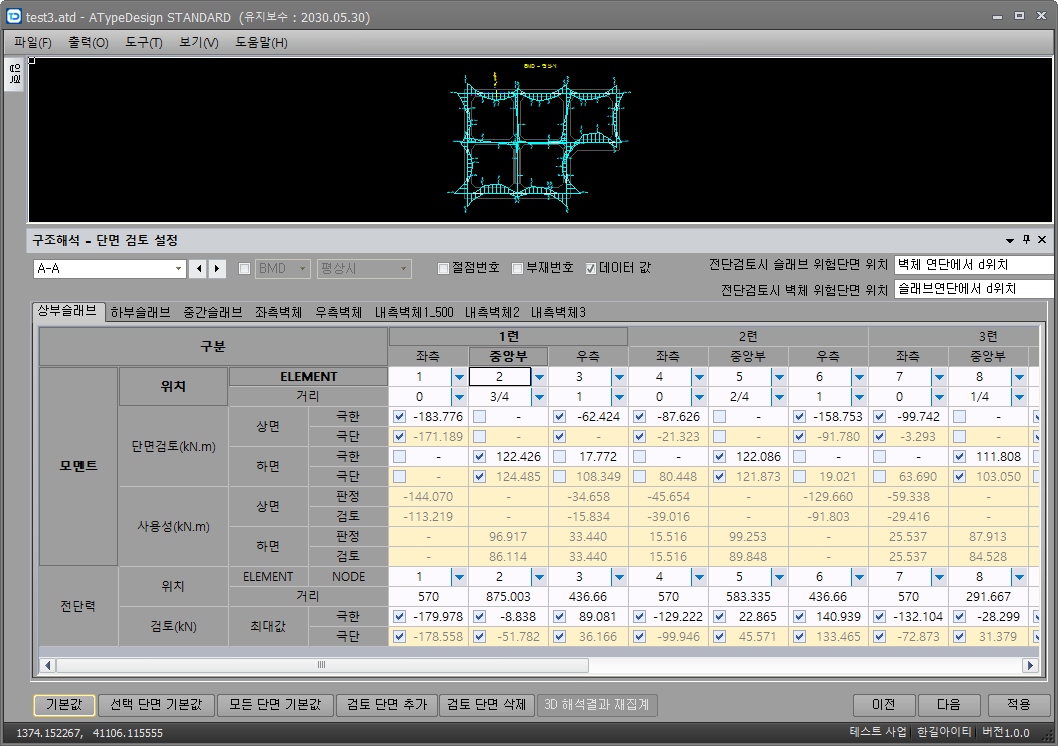
Task: Uncheck the -179.978 shear 극한 checkbox
Action: 399,616
